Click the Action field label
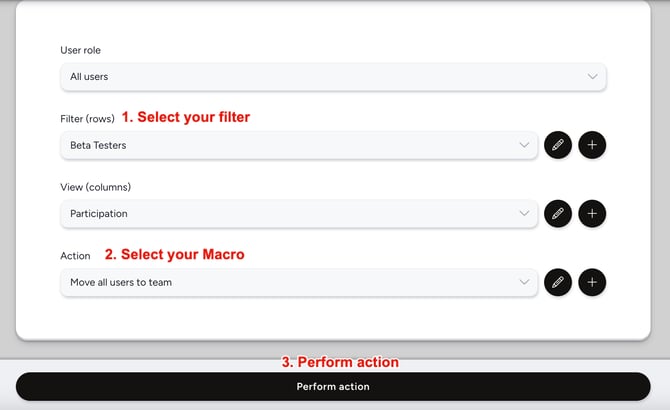This screenshot has width=670, height=410. [75, 256]
